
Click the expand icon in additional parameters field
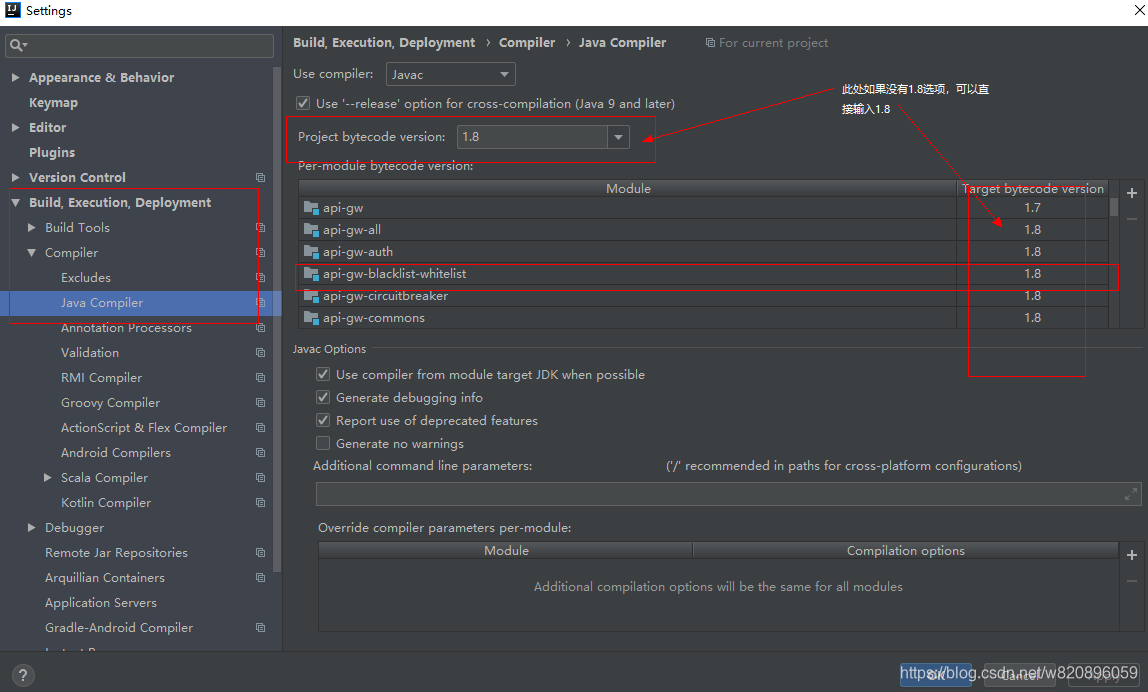(1130, 494)
